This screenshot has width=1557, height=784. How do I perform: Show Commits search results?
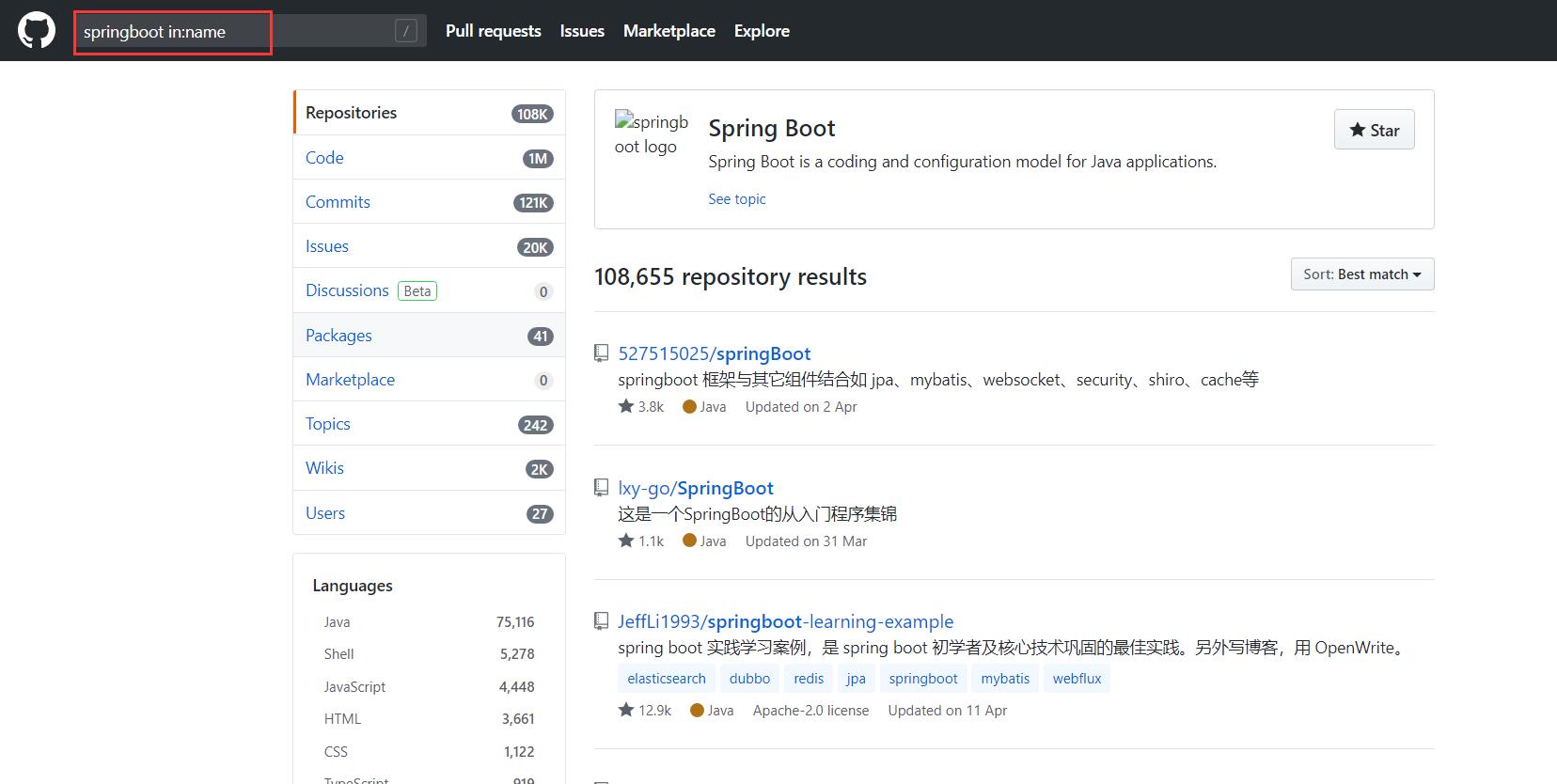pyautogui.click(x=338, y=202)
